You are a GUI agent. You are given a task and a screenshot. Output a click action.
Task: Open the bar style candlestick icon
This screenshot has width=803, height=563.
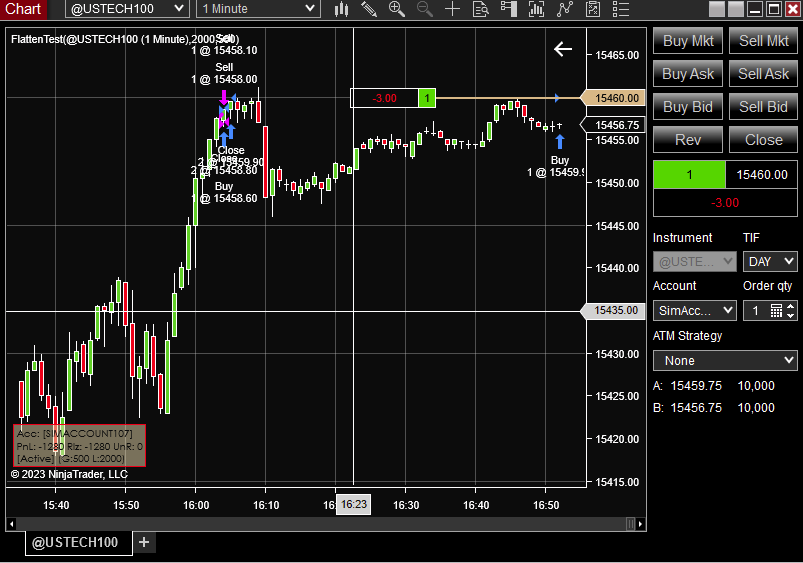click(341, 9)
